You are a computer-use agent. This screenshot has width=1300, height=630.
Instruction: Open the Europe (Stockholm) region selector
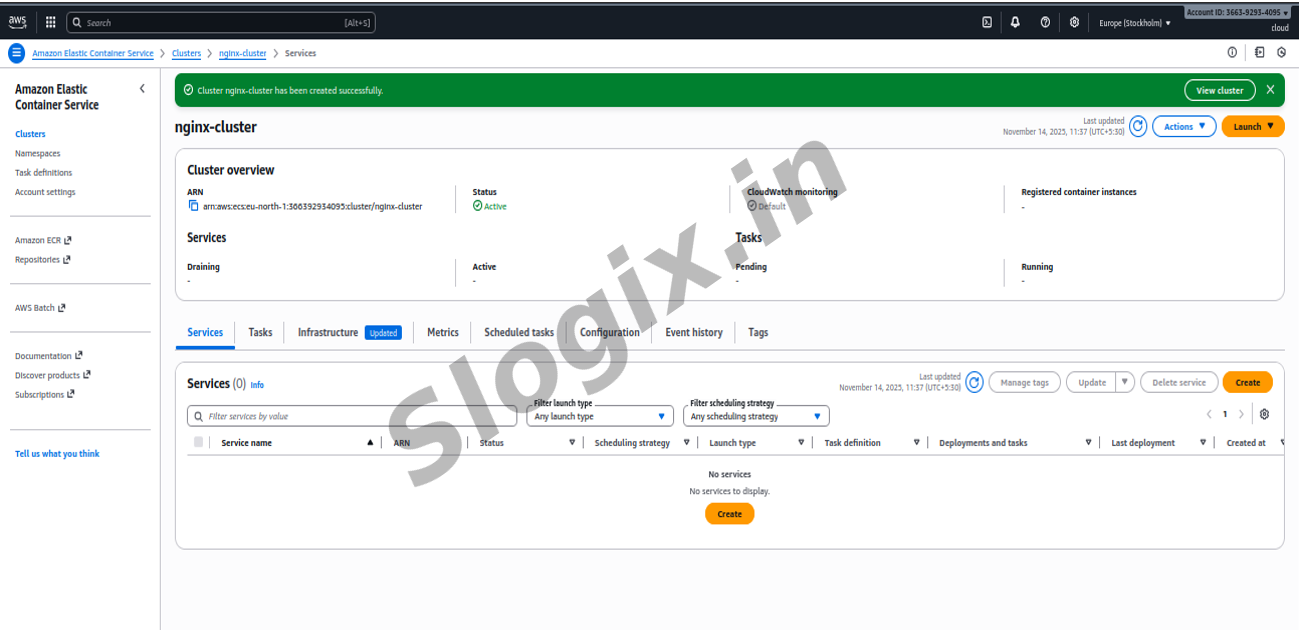(1134, 22)
